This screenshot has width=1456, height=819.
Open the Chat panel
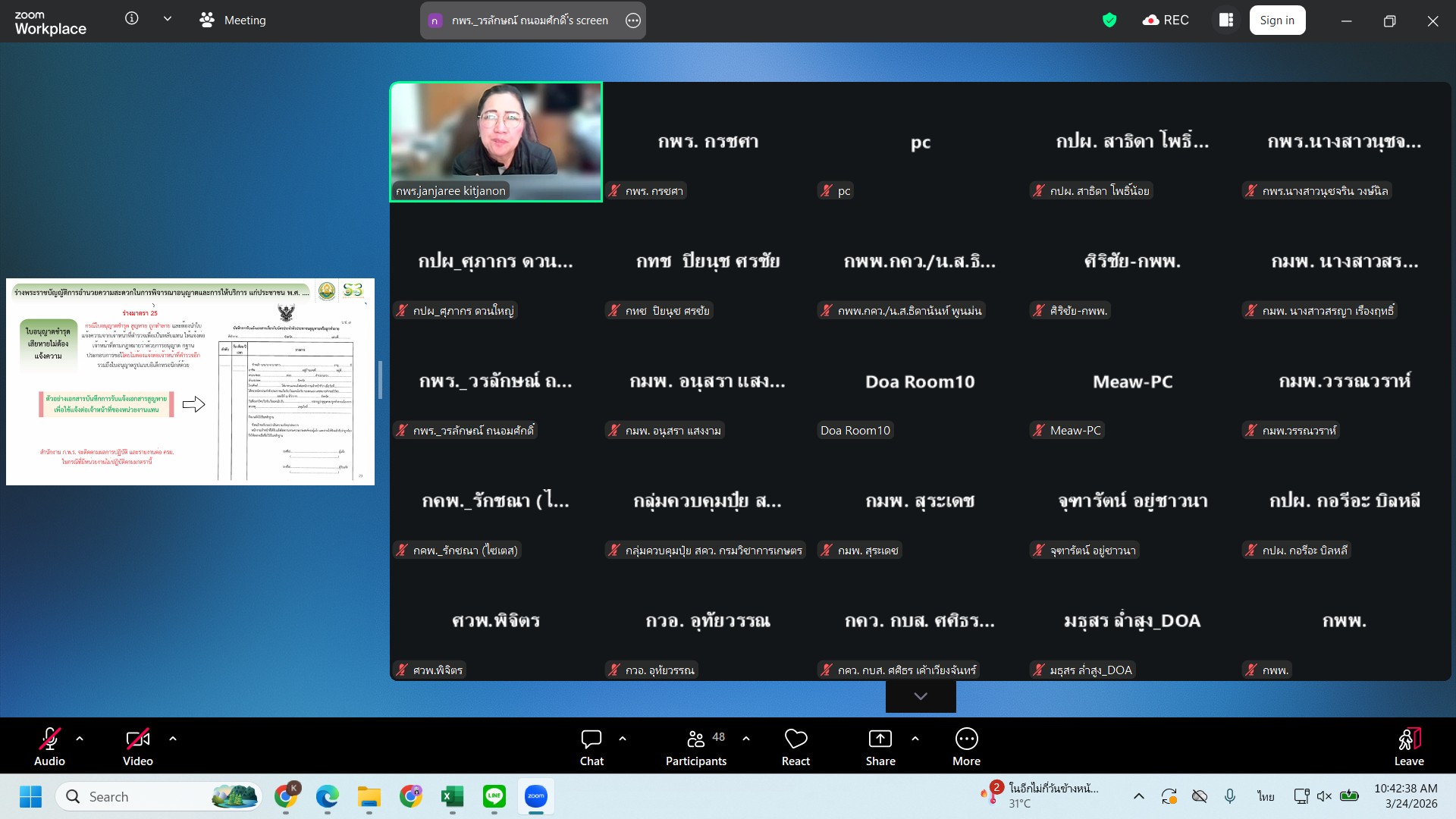(x=591, y=747)
